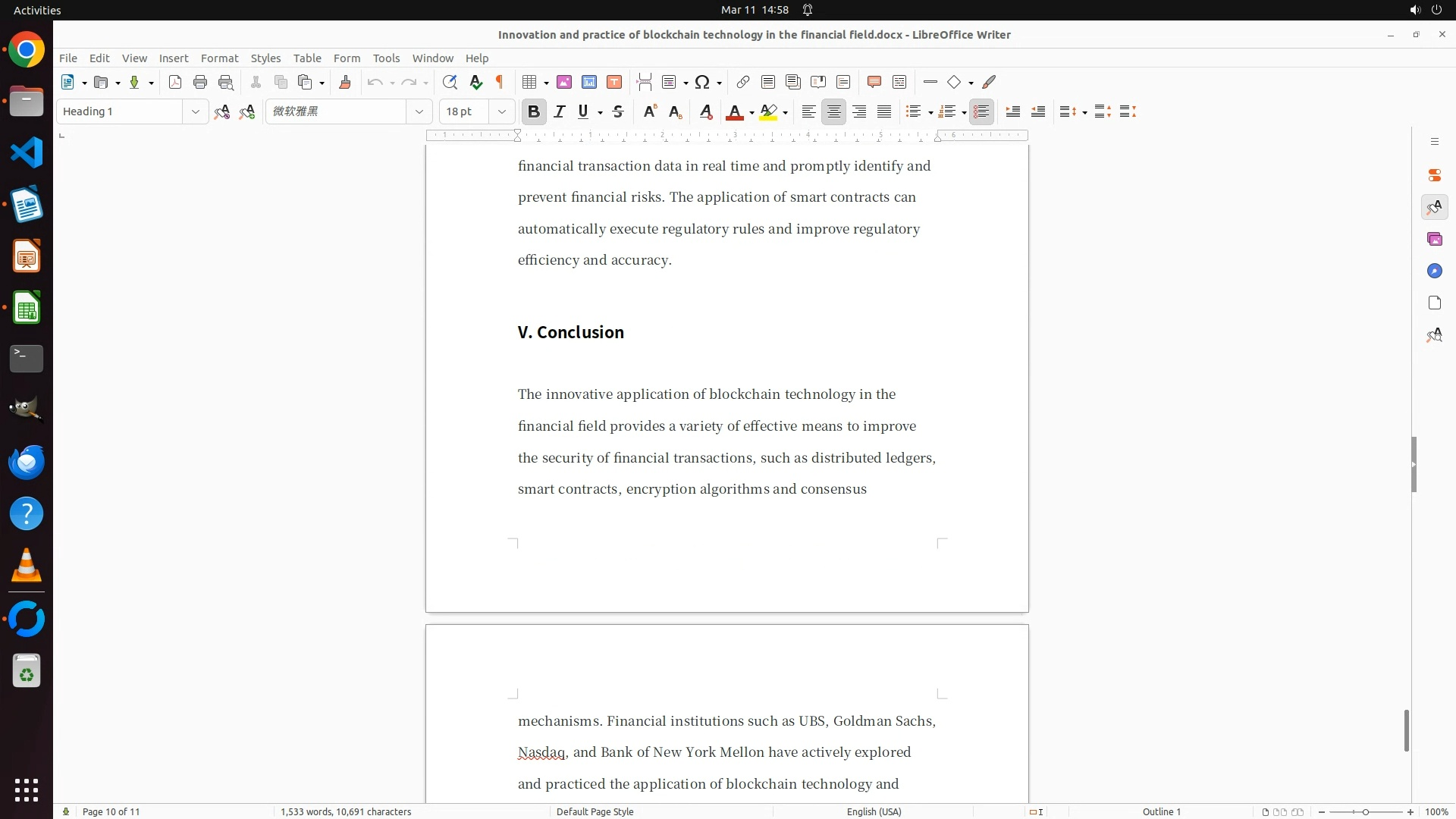Toggle Italic formatting
The height and width of the screenshot is (819, 1456).
(560, 111)
